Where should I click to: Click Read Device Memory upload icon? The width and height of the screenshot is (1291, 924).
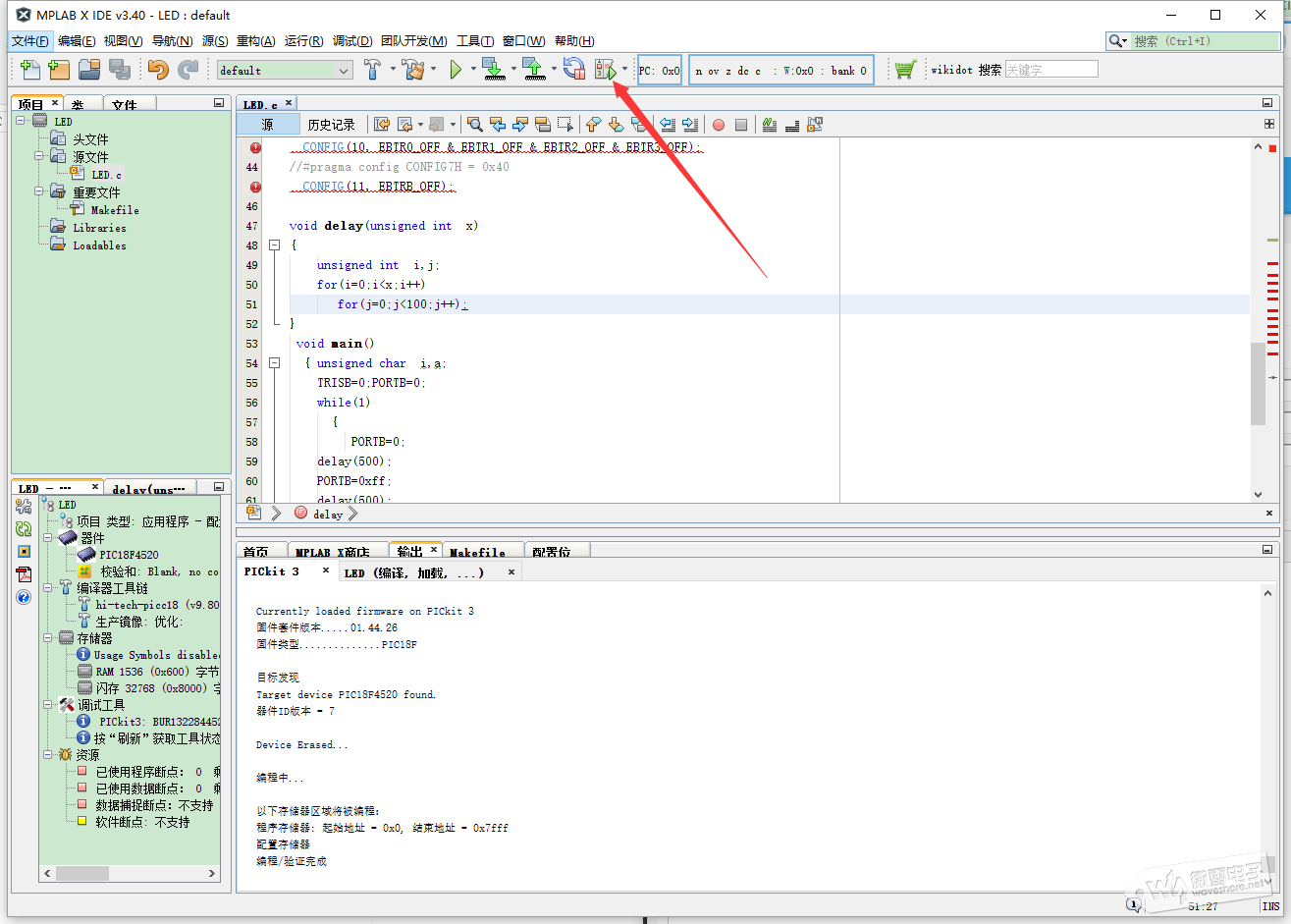pyautogui.click(x=533, y=70)
